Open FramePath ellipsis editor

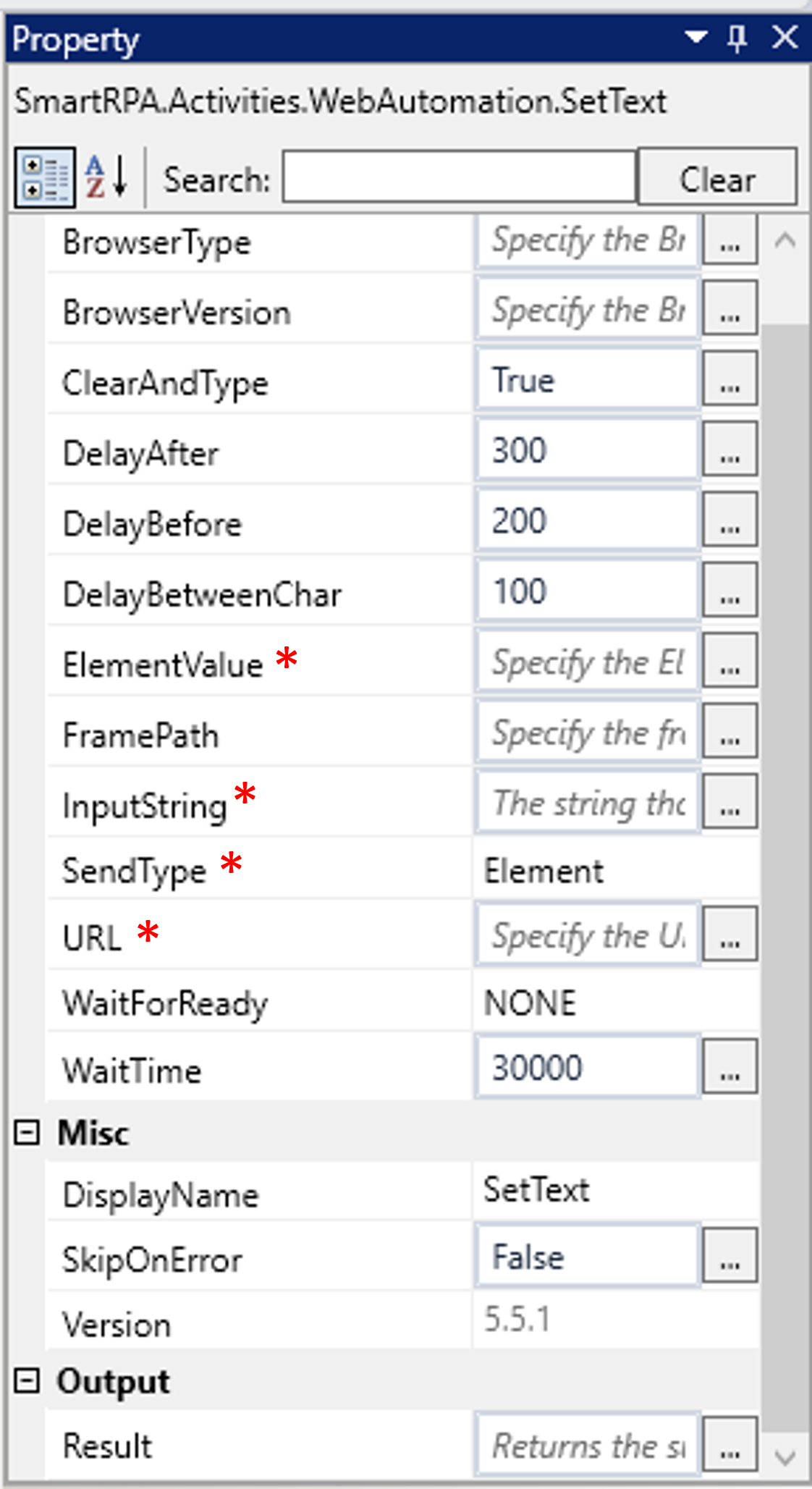(729, 730)
